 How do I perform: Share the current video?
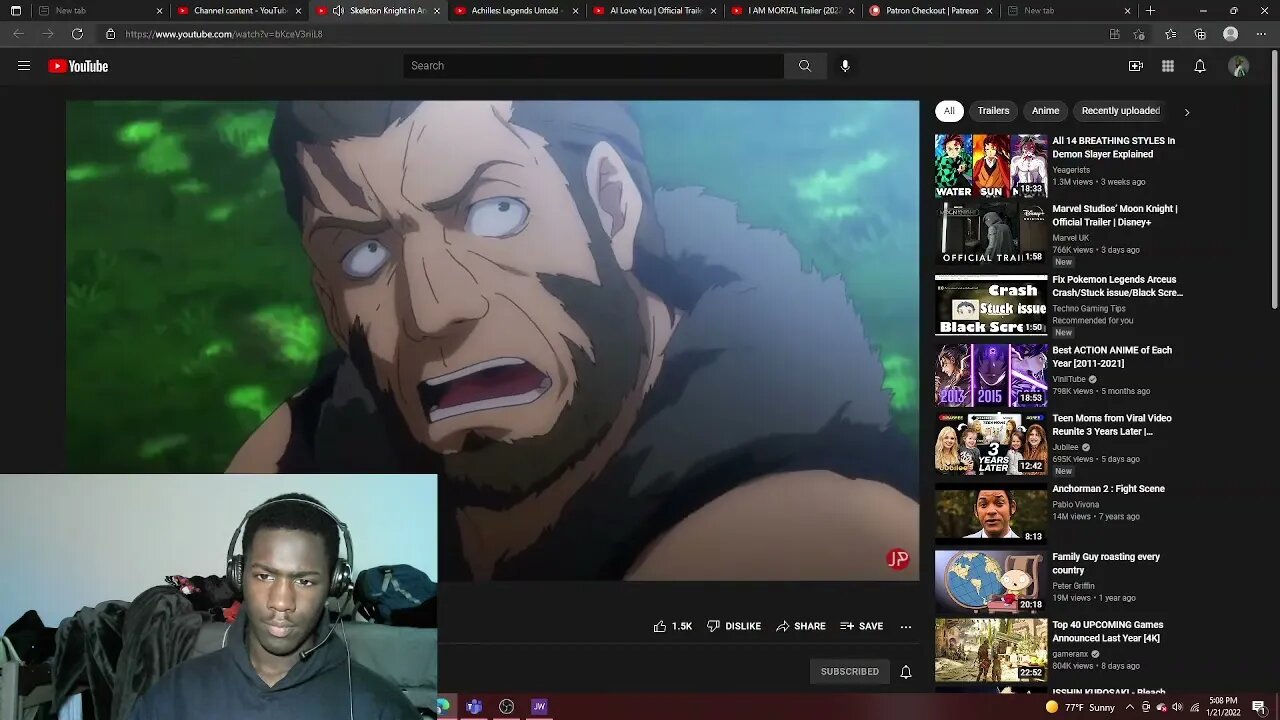coord(801,626)
